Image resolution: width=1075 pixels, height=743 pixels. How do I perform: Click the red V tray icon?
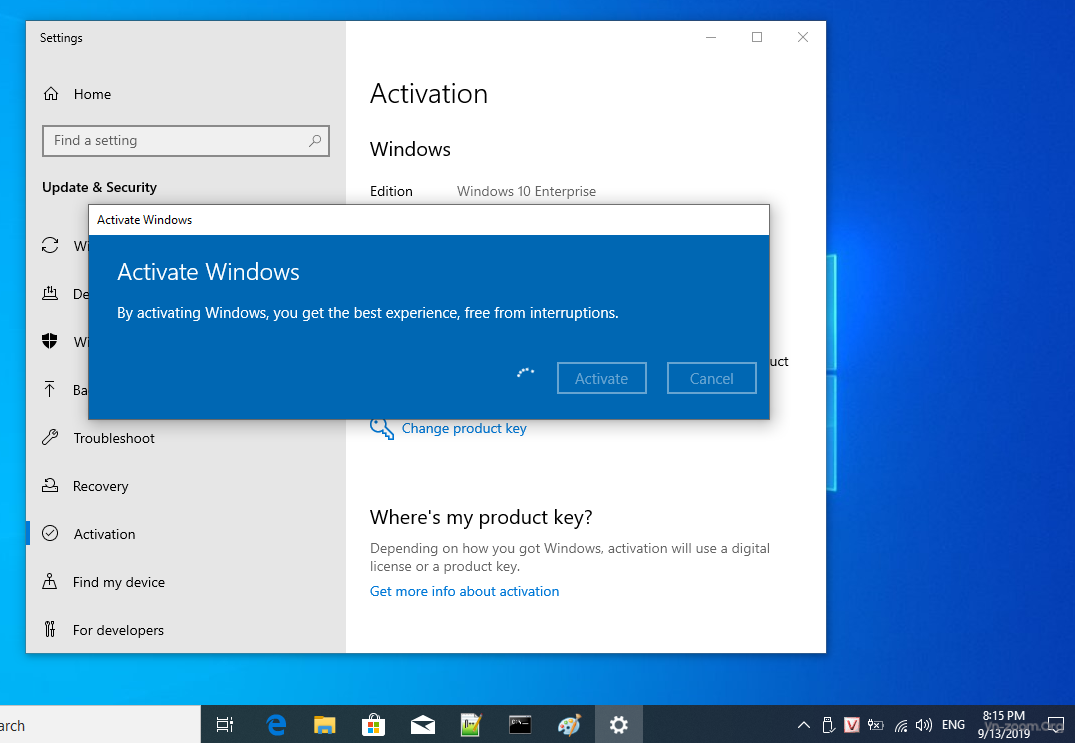click(x=851, y=724)
